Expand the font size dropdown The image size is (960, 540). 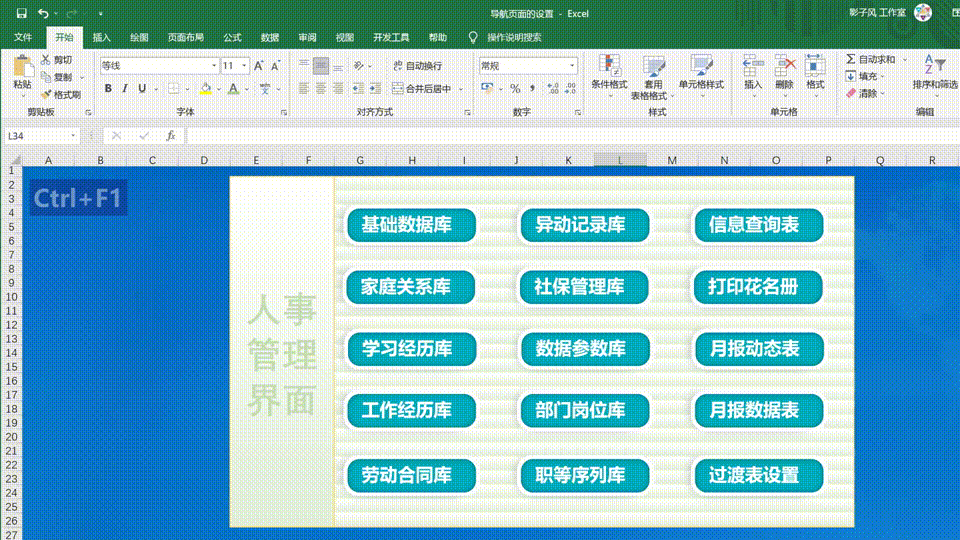243,66
